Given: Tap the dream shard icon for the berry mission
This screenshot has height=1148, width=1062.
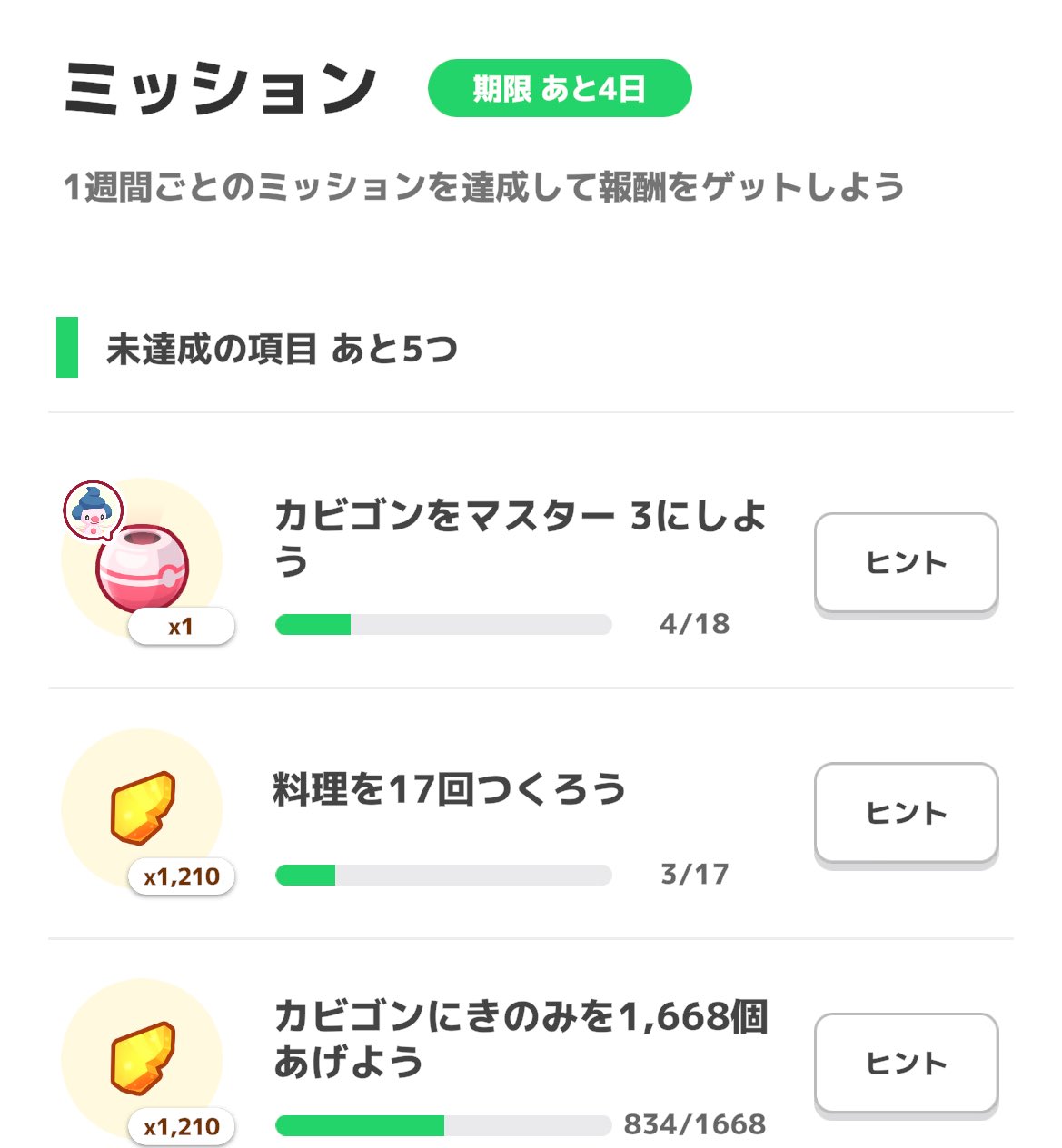Looking at the screenshot, I should [142, 1058].
